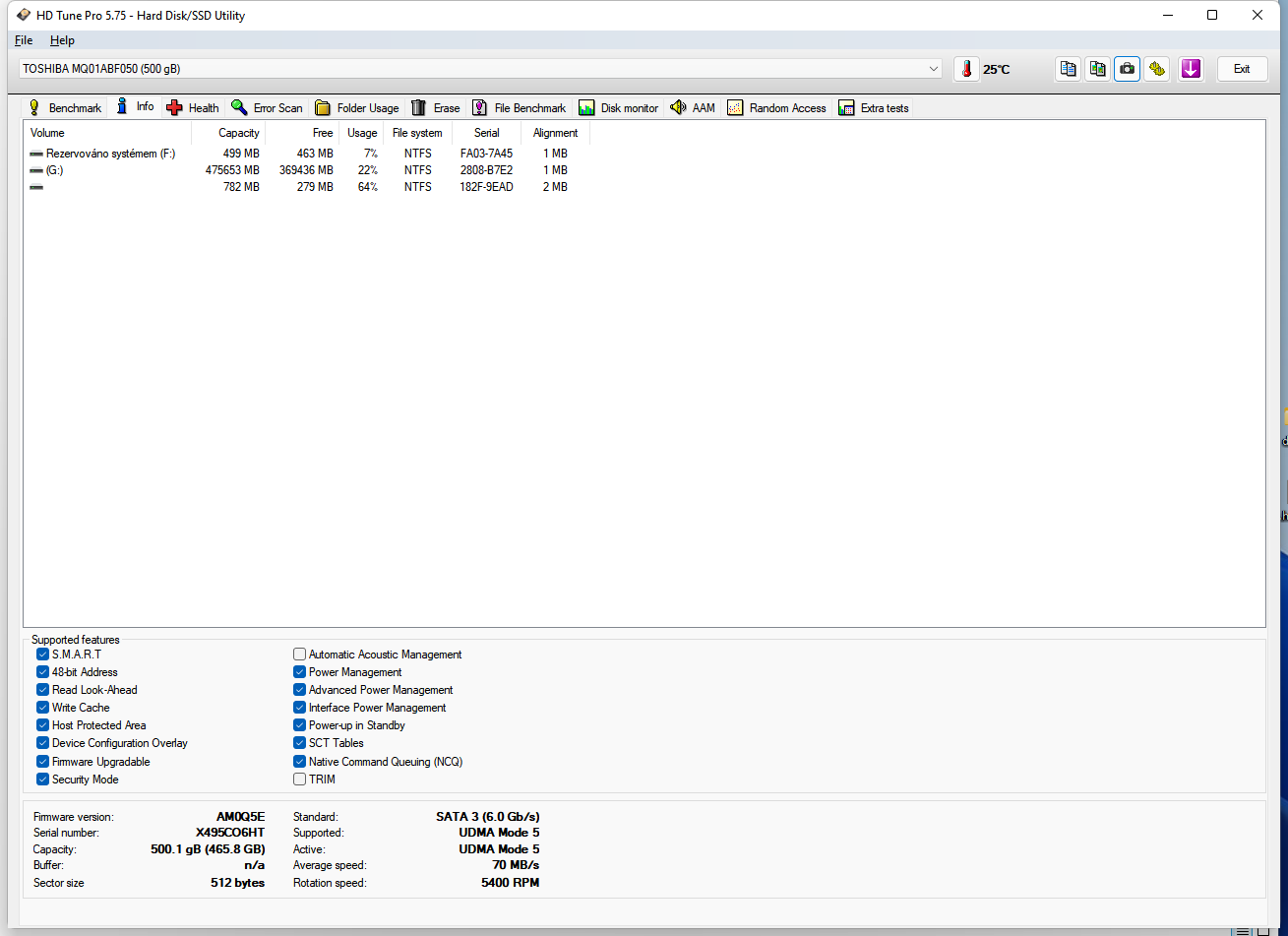Image resolution: width=1288 pixels, height=936 pixels.
Task: Open the File menu
Action: pos(24,40)
